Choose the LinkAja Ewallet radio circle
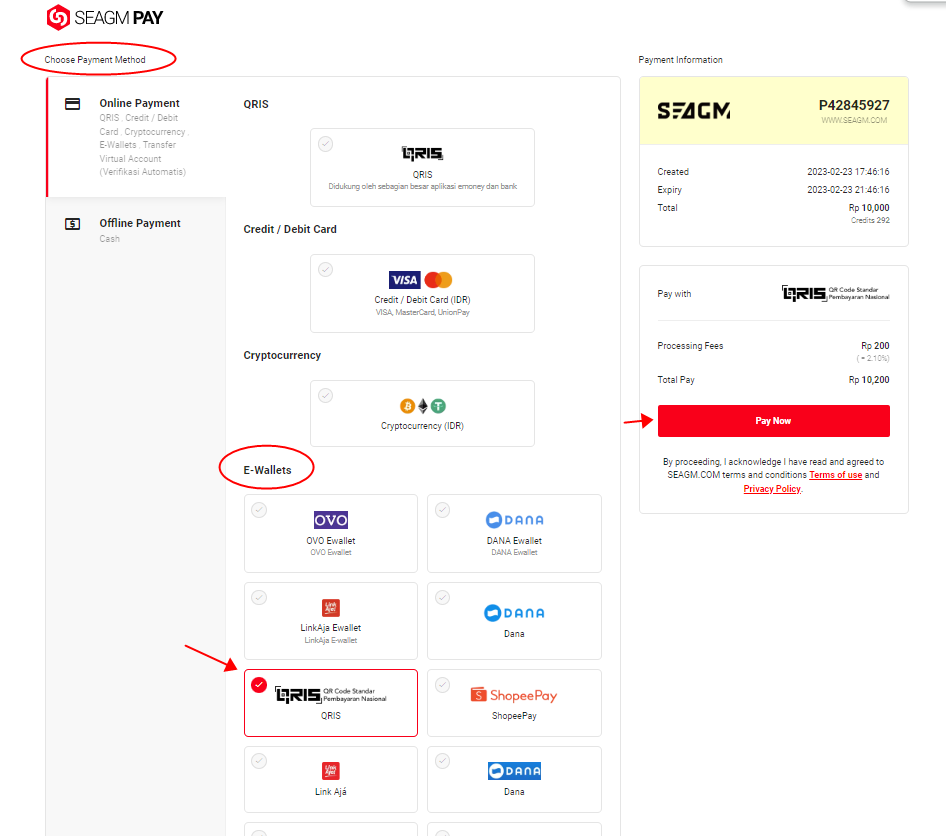The image size is (946, 836). (259, 598)
